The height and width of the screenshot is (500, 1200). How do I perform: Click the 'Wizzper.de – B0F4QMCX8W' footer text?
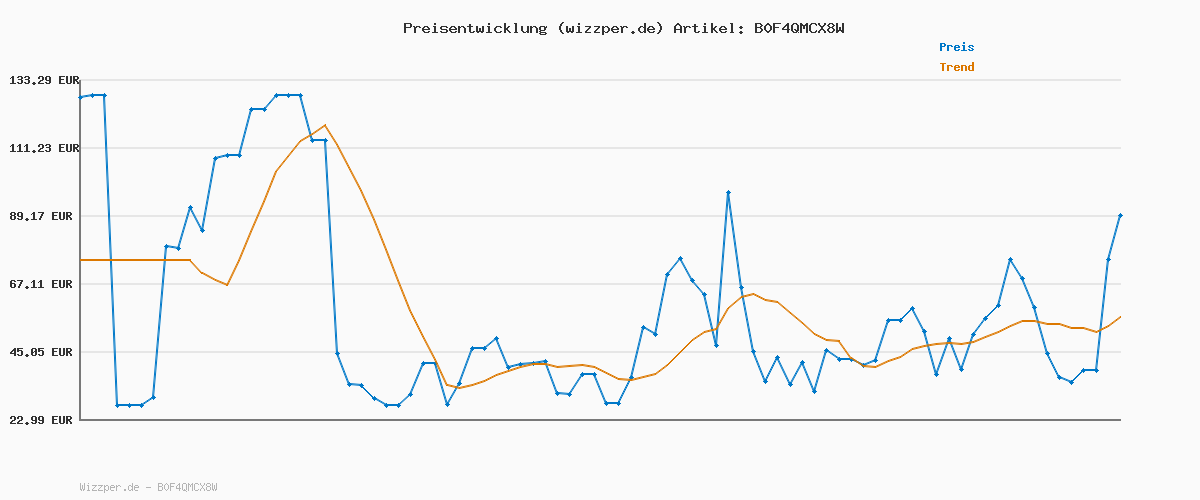pyautogui.click(x=148, y=487)
